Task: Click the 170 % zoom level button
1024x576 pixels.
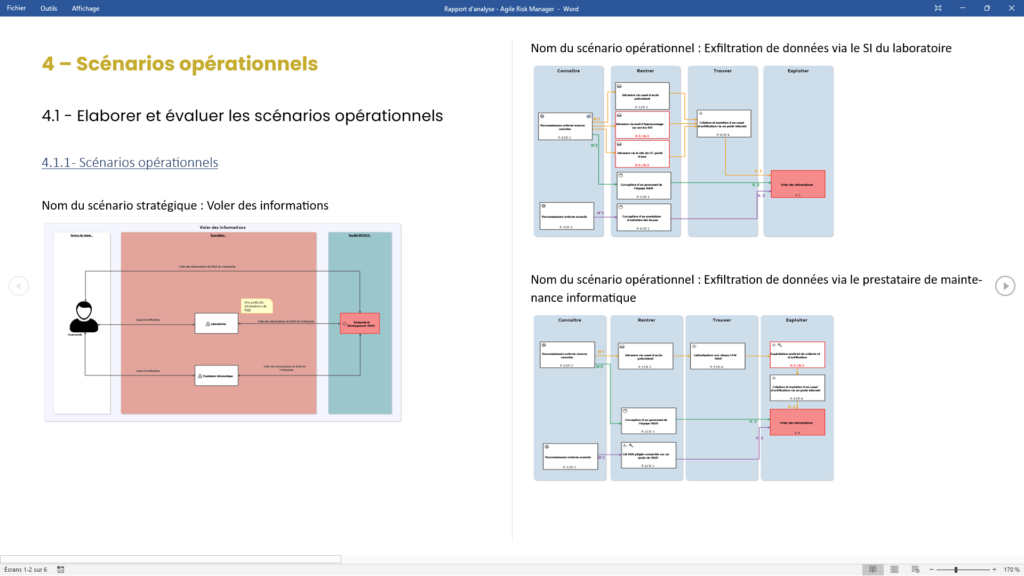Action: coord(1011,569)
